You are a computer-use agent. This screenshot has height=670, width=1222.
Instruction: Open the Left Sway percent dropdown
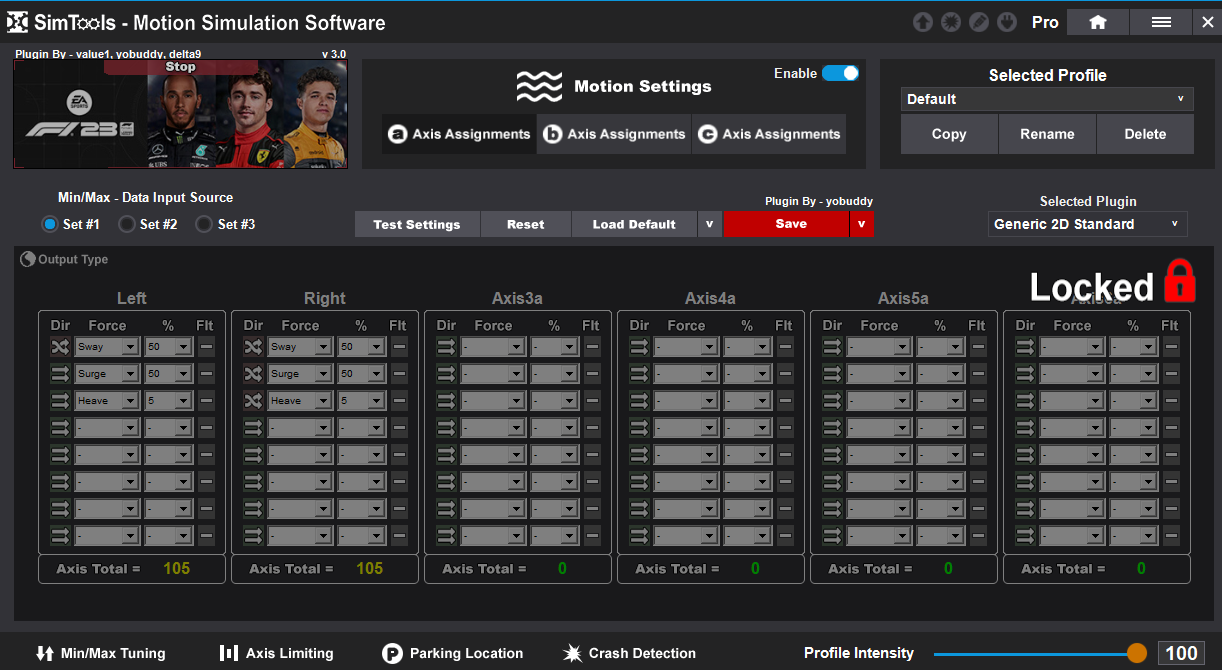click(x=169, y=347)
